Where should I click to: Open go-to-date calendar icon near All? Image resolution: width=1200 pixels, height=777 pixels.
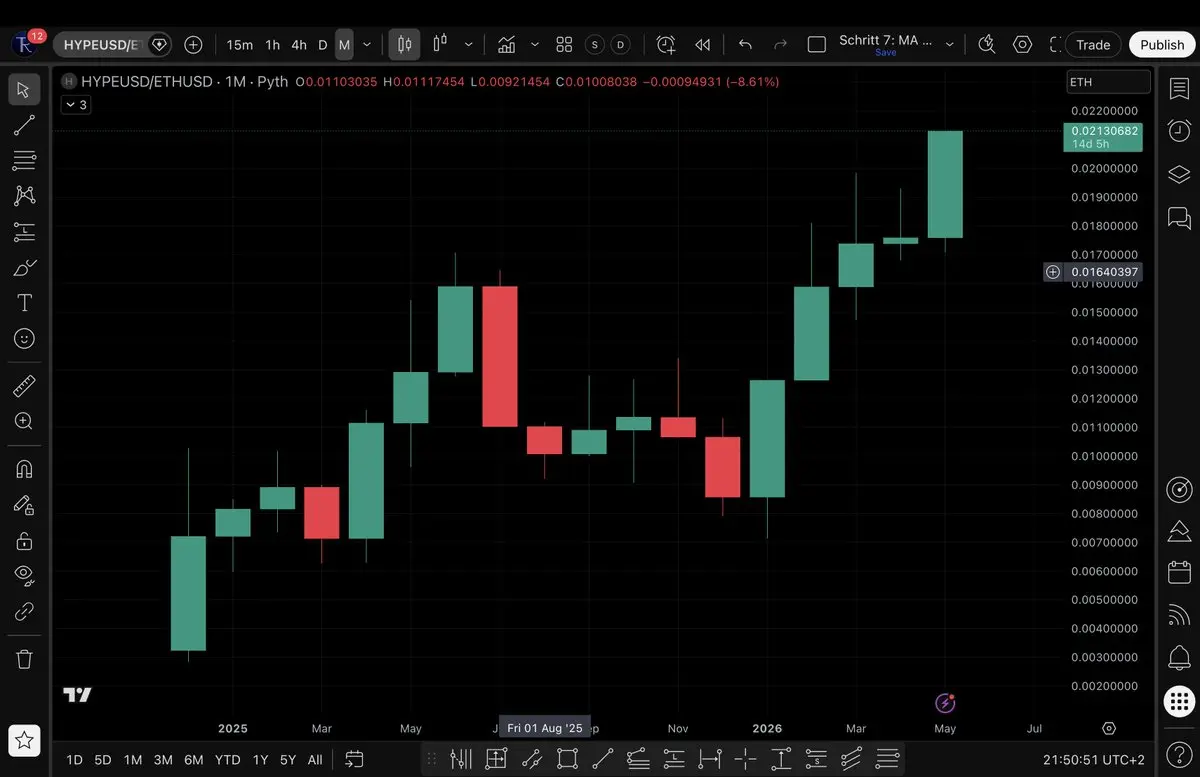tap(354, 759)
